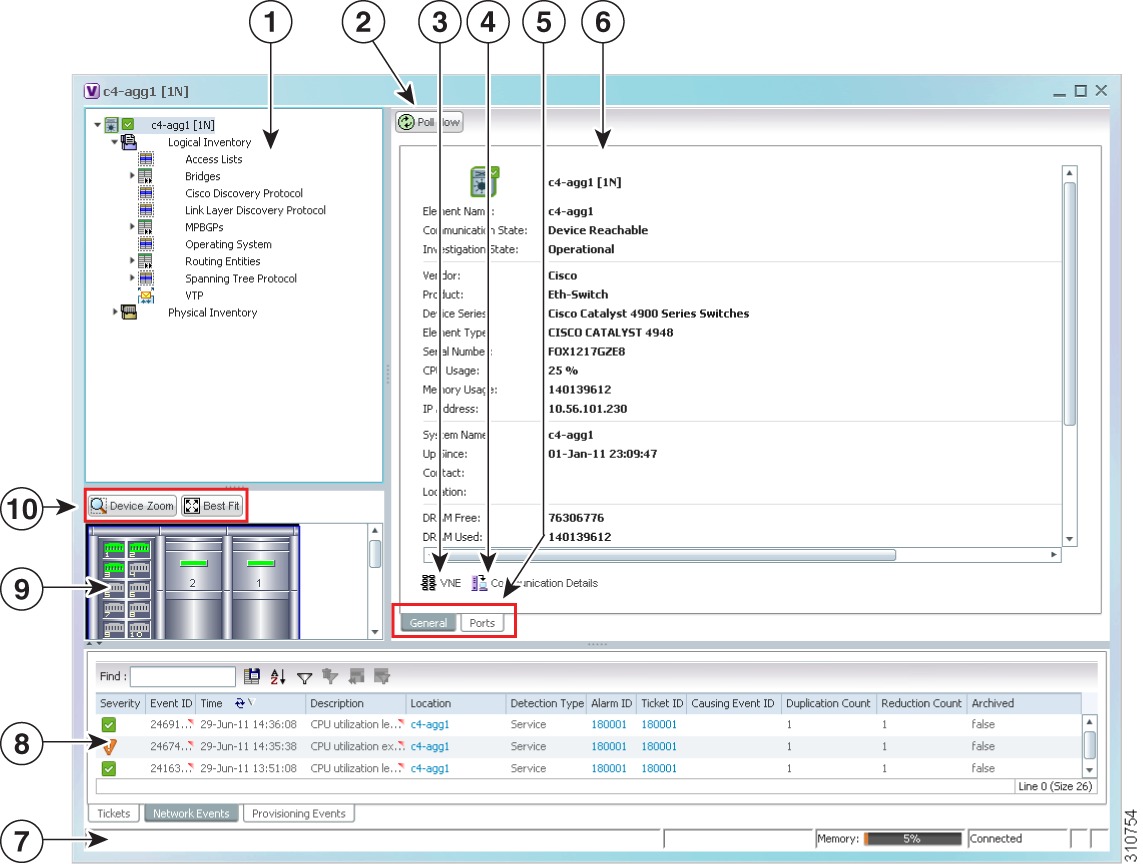Image resolution: width=1143 pixels, height=864 pixels.
Task: Click inside the Find search field
Action: [182, 676]
